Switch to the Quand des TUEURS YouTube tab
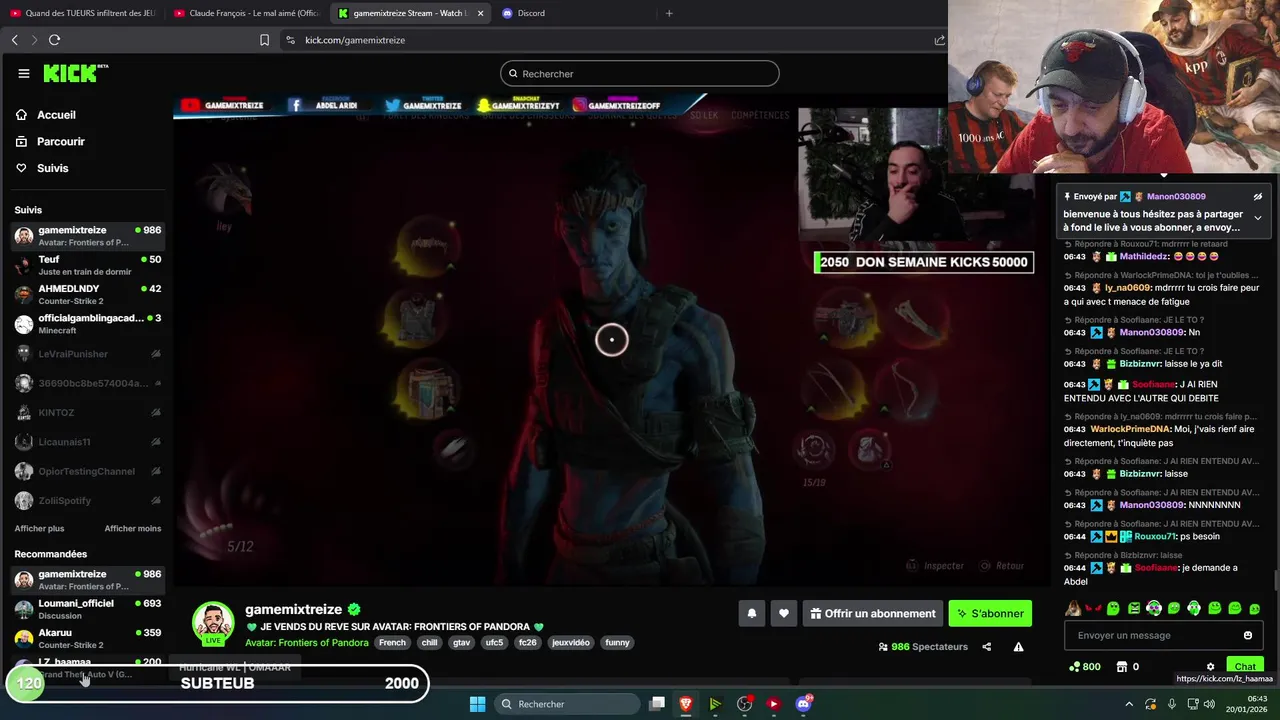The width and height of the screenshot is (1280, 720). (82, 13)
